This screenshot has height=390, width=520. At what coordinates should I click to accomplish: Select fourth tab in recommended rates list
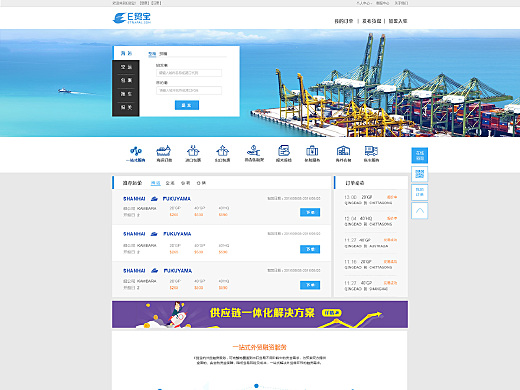(201, 183)
